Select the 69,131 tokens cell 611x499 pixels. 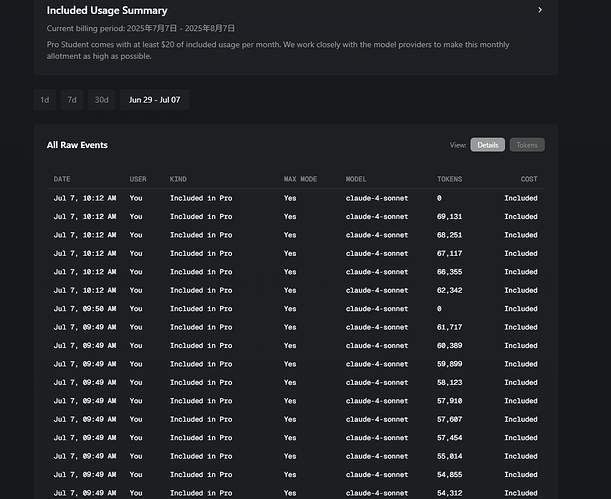(449, 217)
